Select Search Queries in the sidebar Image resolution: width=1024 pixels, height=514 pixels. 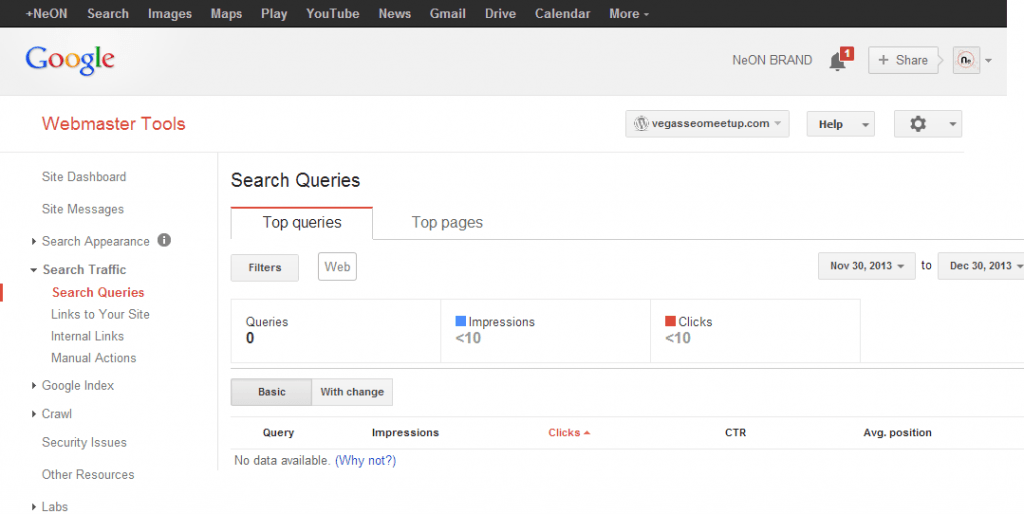tap(98, 293)
